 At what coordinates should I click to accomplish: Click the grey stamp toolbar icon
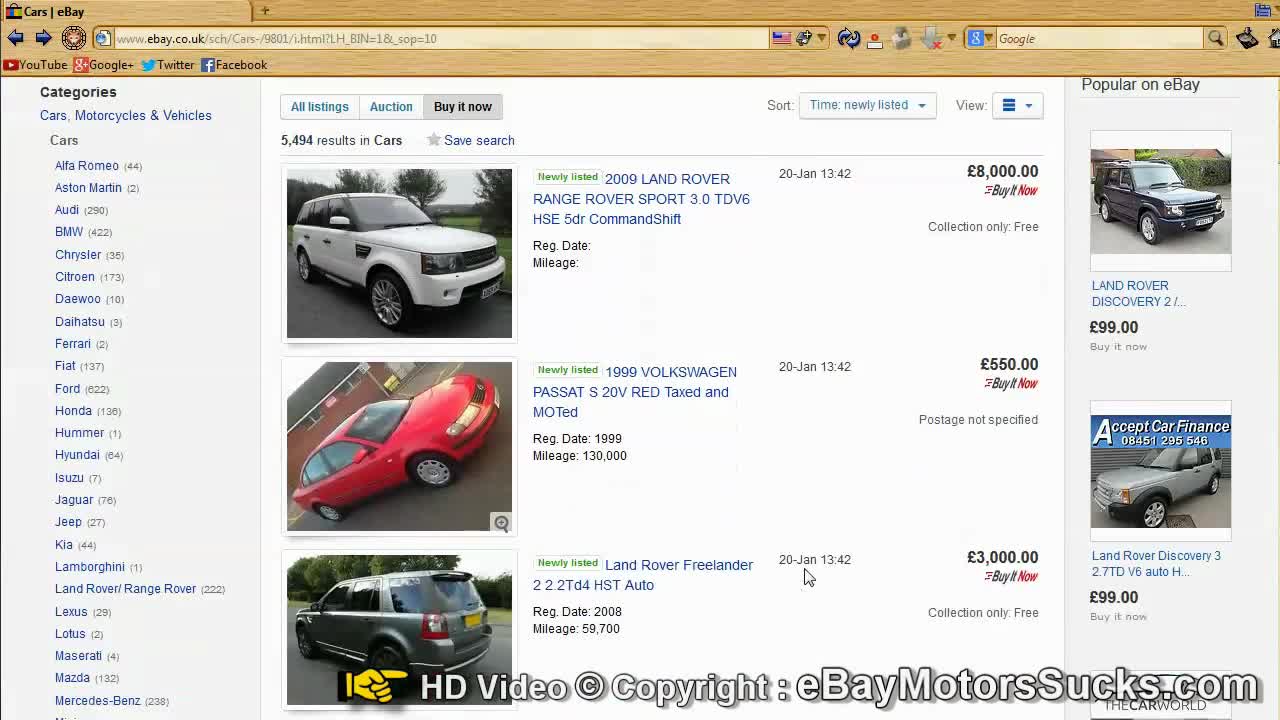click(x=902, y=38)
